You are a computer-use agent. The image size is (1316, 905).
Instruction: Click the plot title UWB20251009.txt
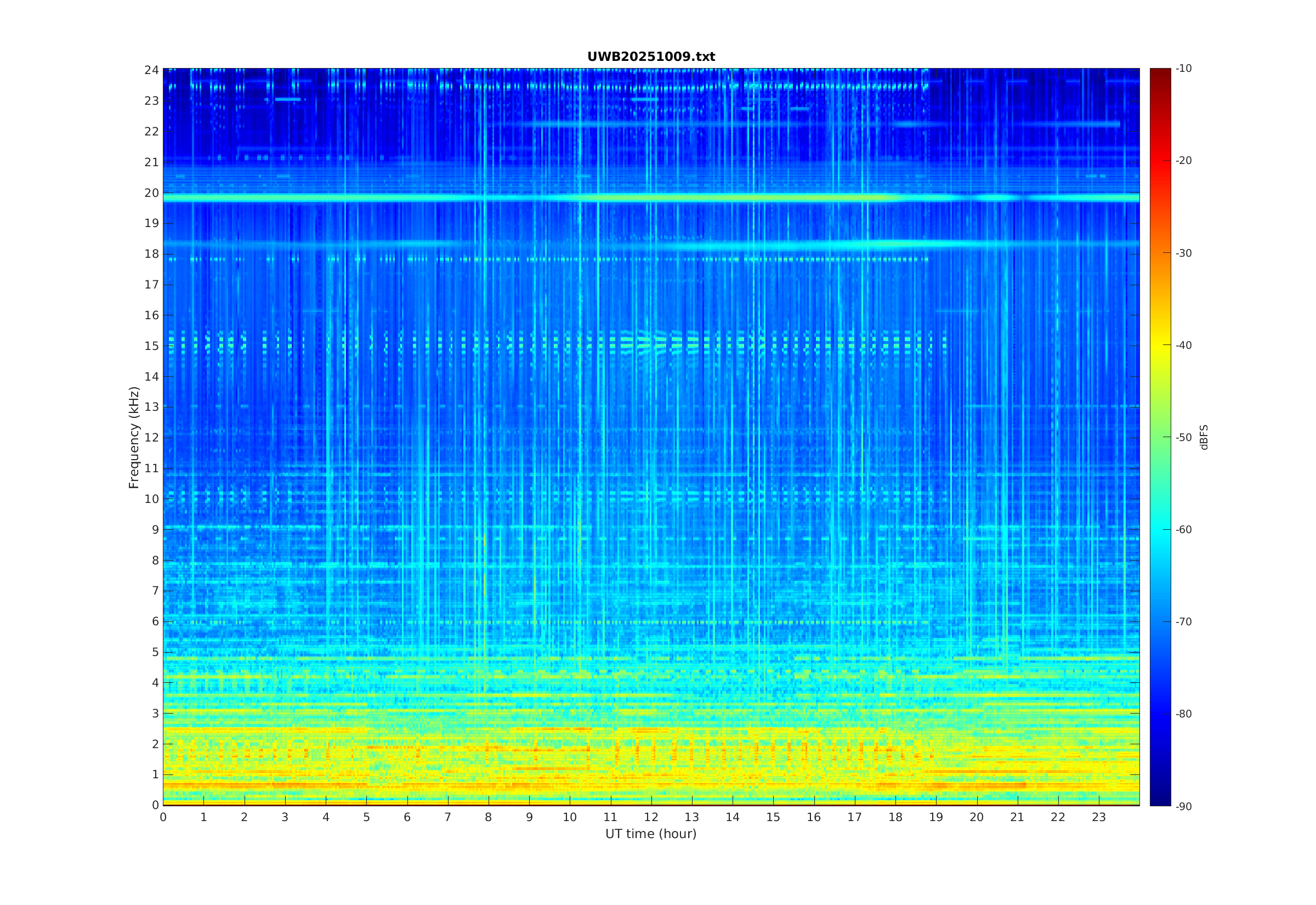(651, 56)
